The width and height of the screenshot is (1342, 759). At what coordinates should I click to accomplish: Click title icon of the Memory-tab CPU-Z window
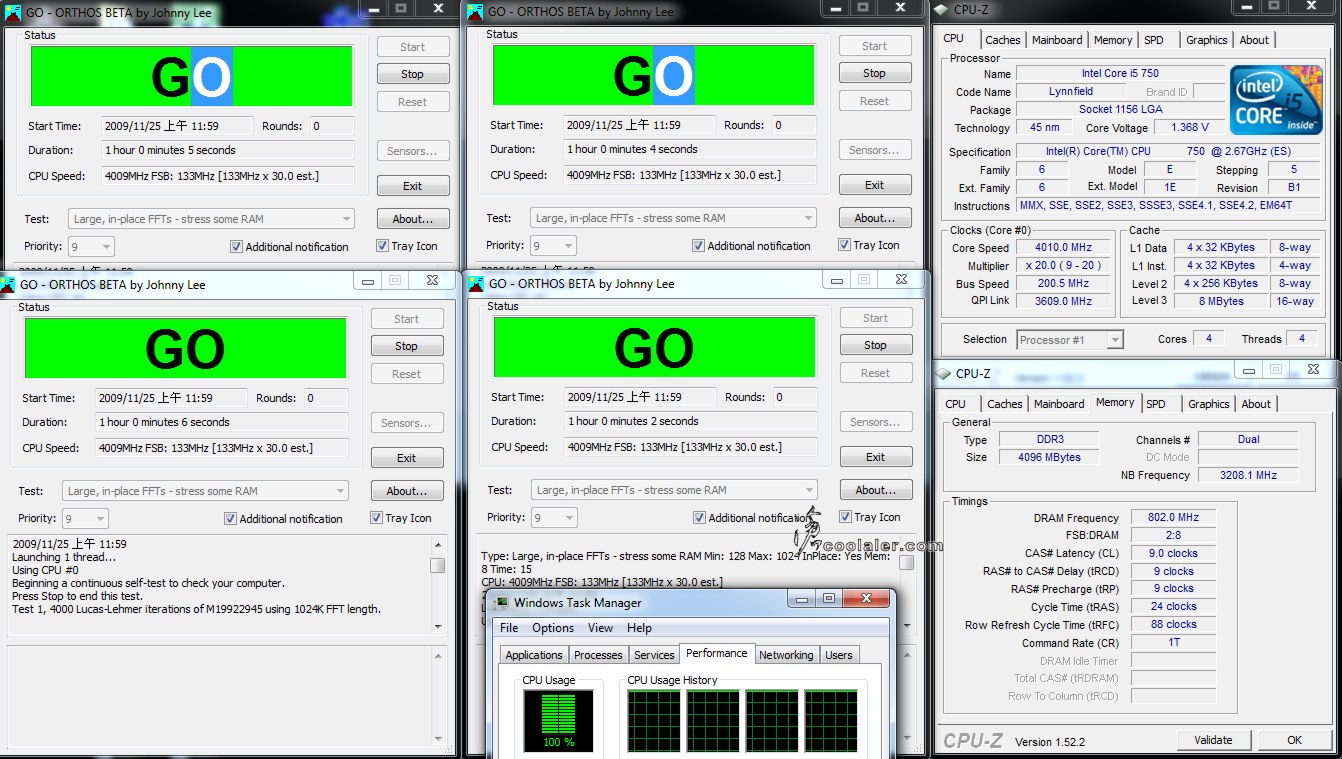tap(943, 374)
